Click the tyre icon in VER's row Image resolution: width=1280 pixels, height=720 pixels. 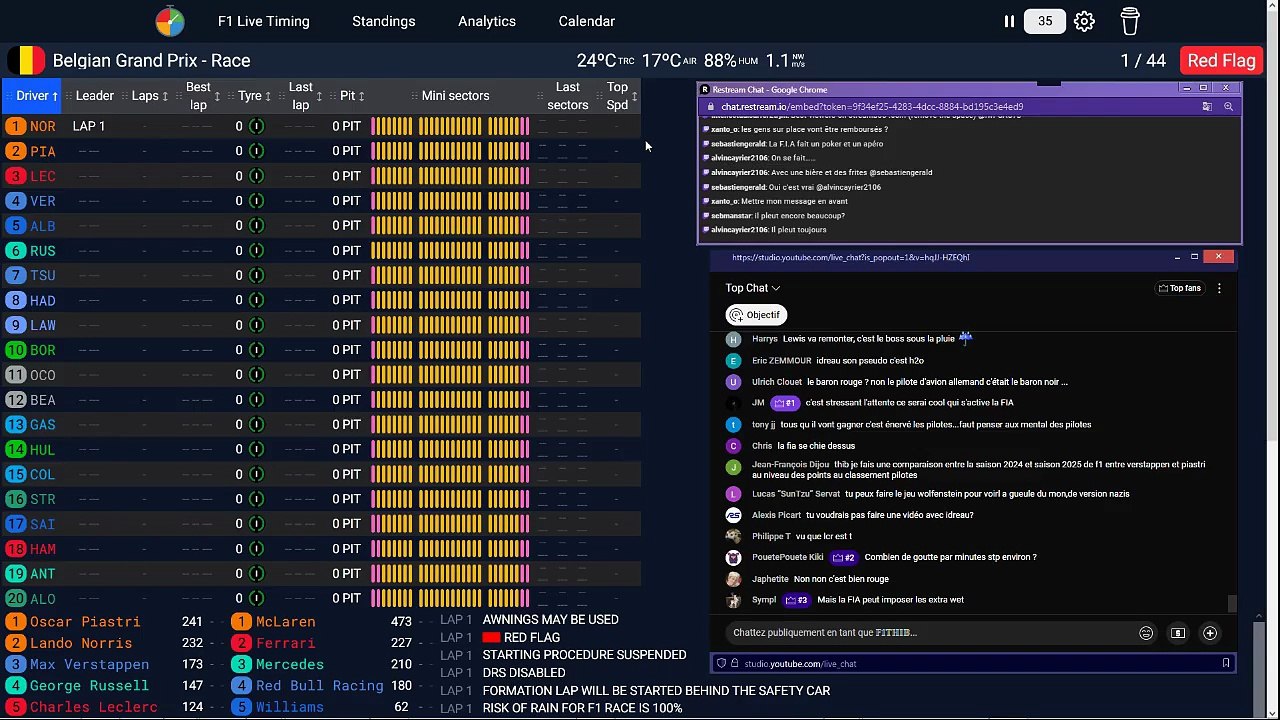256,201
